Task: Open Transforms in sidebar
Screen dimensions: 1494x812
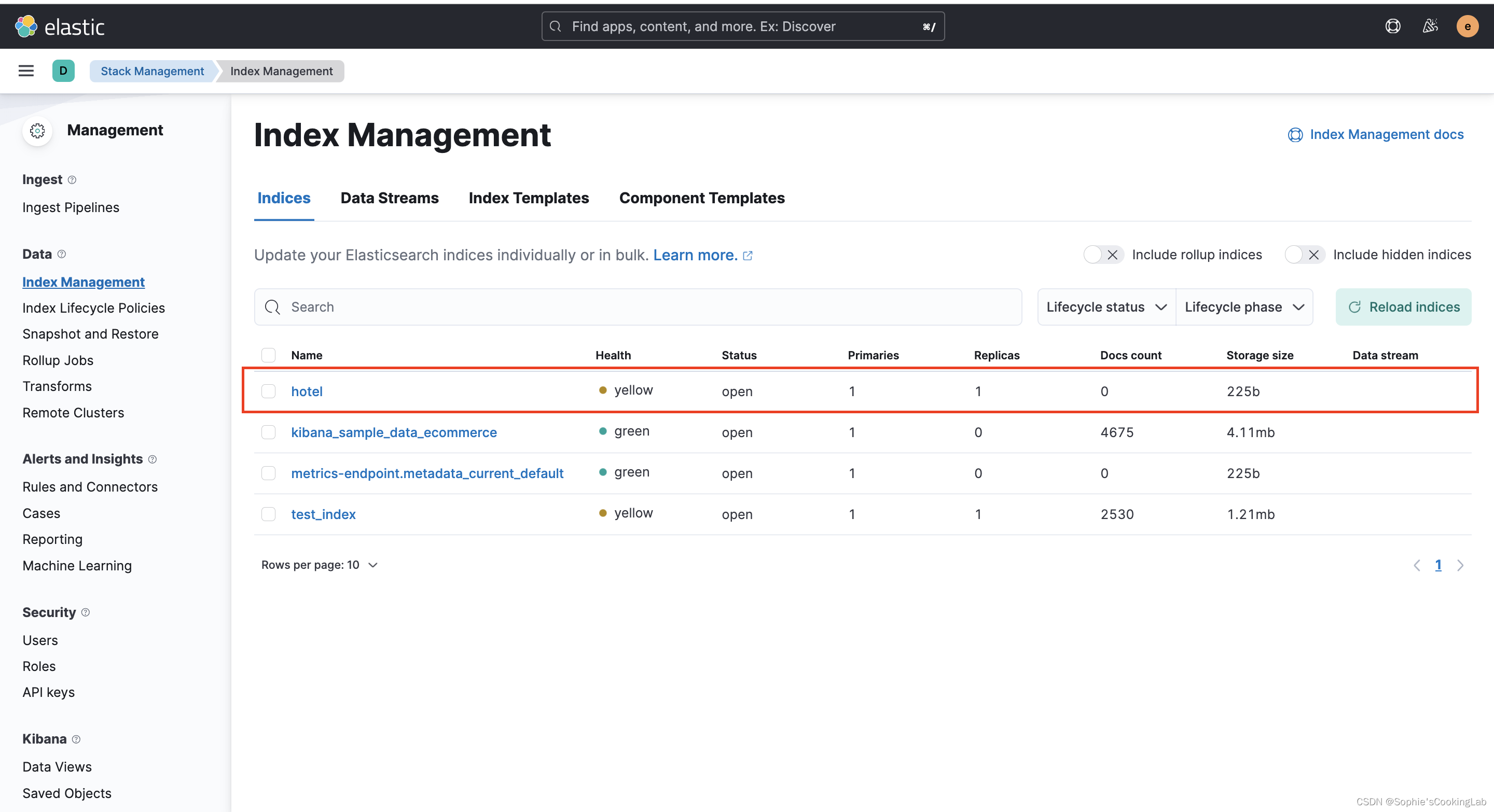Action: [x=57, y=386]
